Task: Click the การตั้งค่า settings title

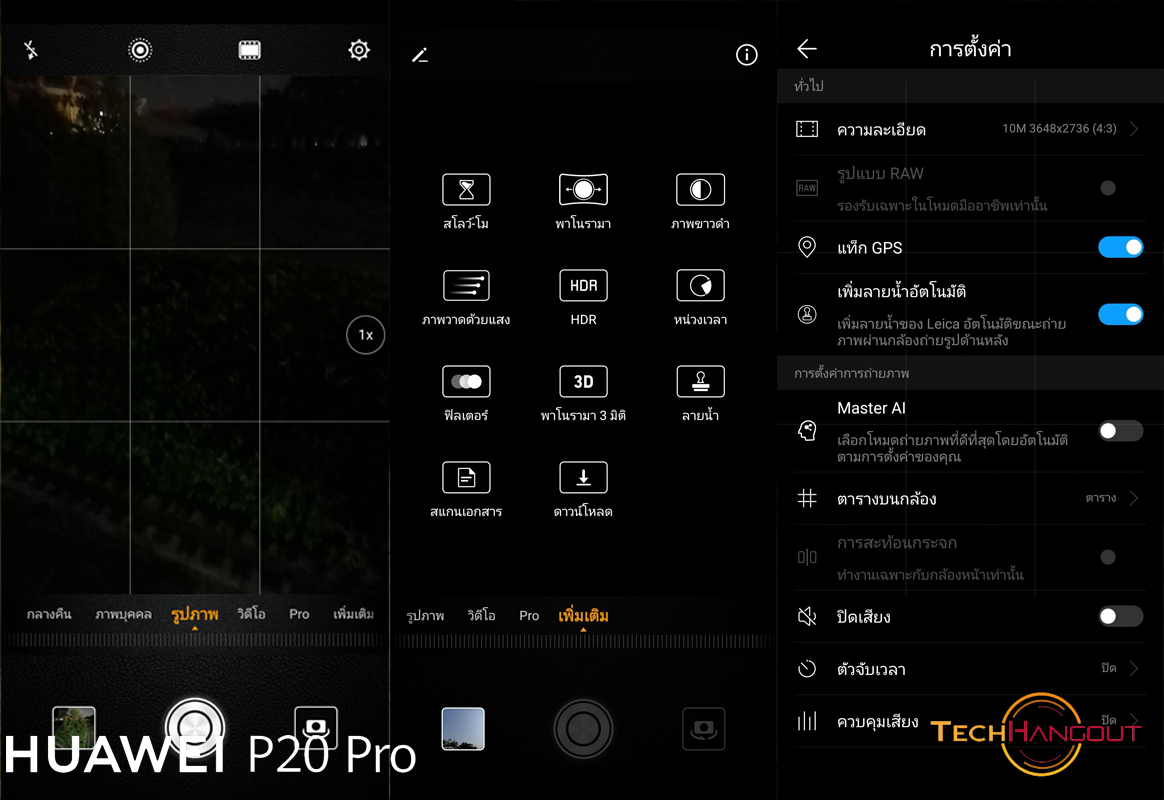Action: click(970, 49)
